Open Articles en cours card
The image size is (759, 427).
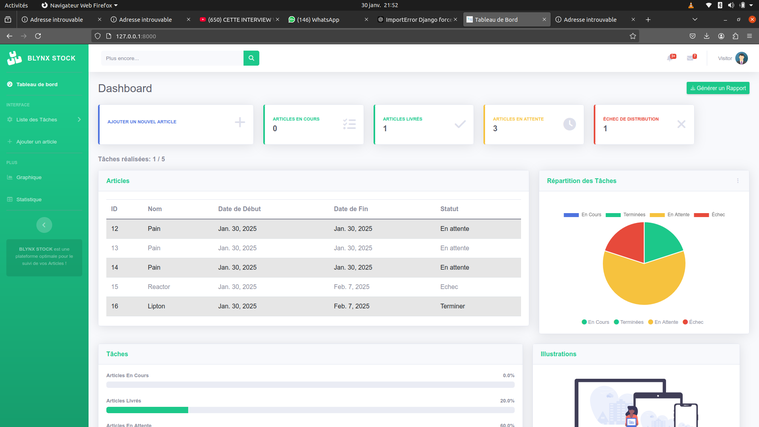[x=313, y=124]
